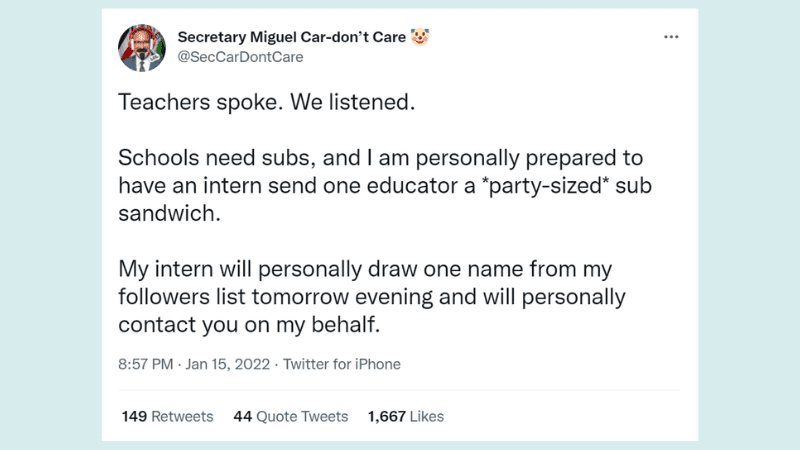View the 1,667 Likes list
800x450 pixels.
[x=405, y=416]
